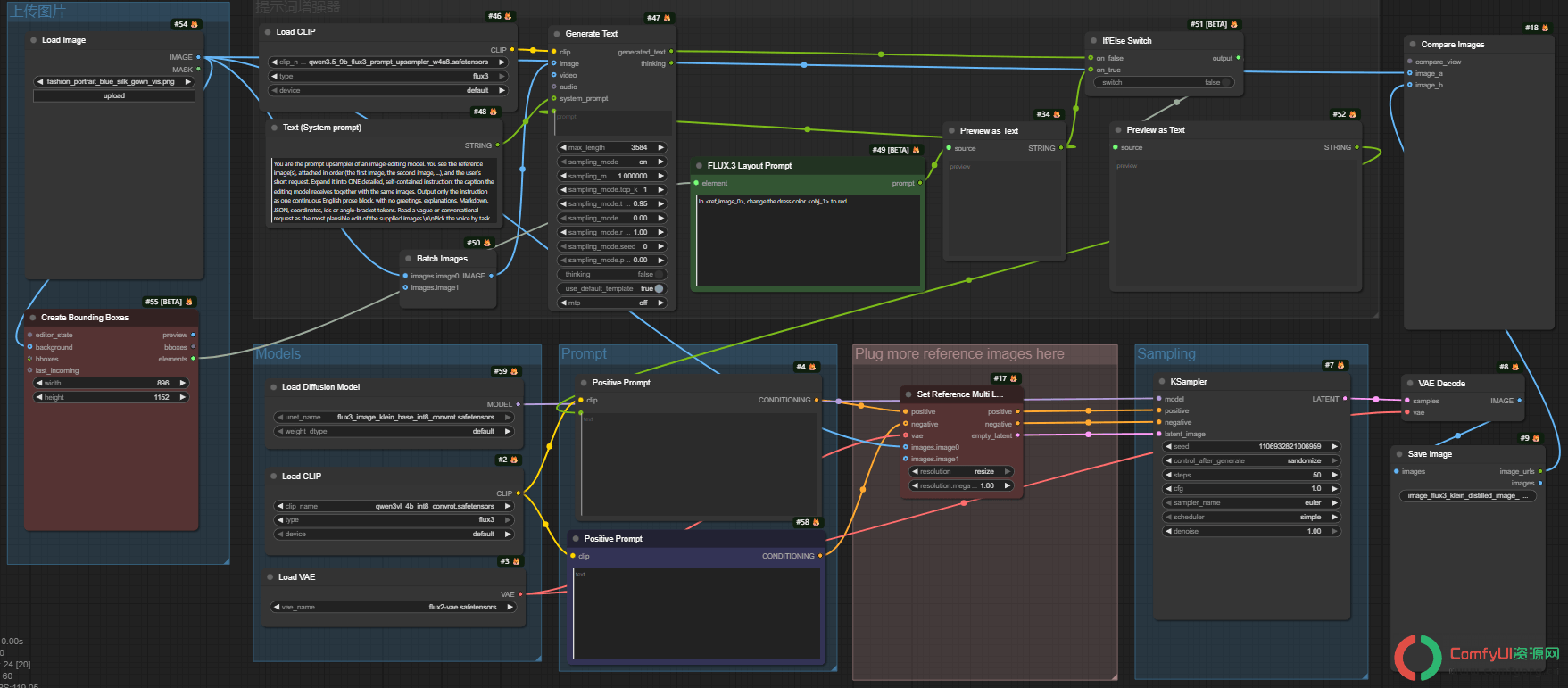
Task: Click the upload button in Load Image
Action: [x=114, y=96]
